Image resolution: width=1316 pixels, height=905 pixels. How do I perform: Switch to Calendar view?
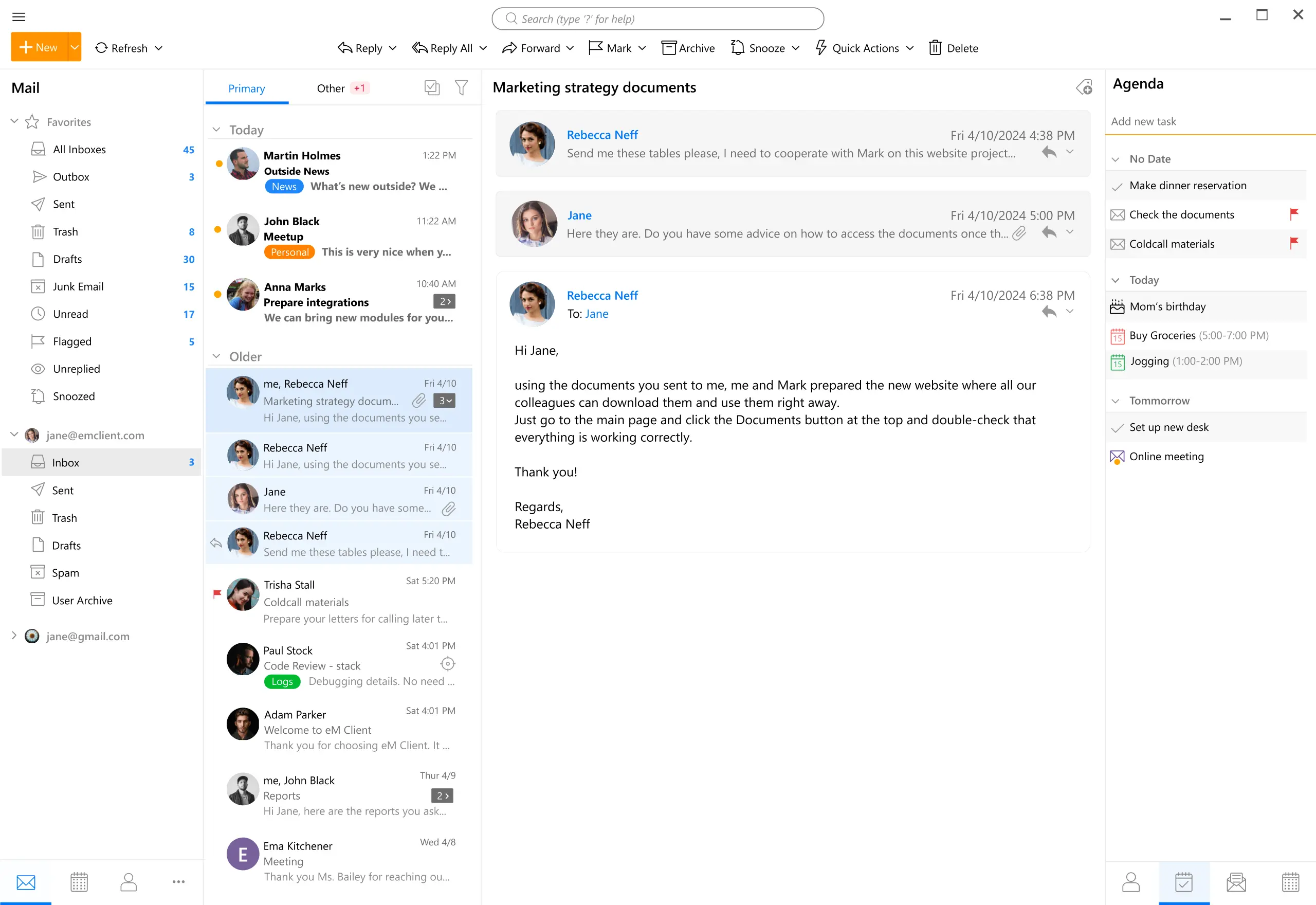(x=79, y=882)
